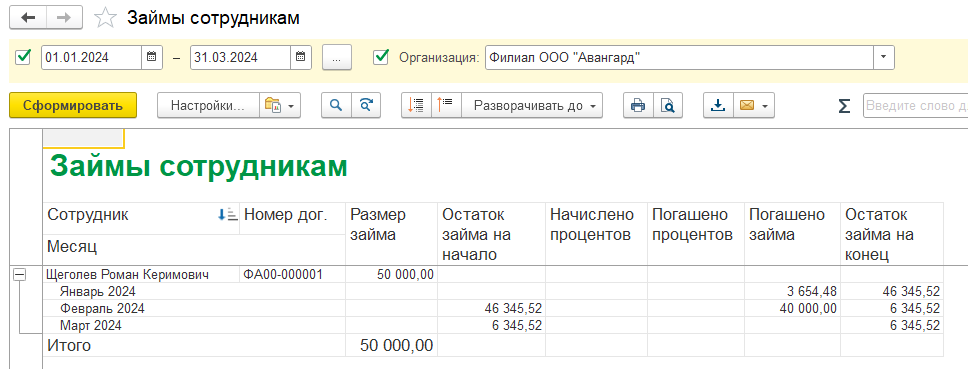Open print preview icon
The image size is (968, 369).
[x=668, y=106]
